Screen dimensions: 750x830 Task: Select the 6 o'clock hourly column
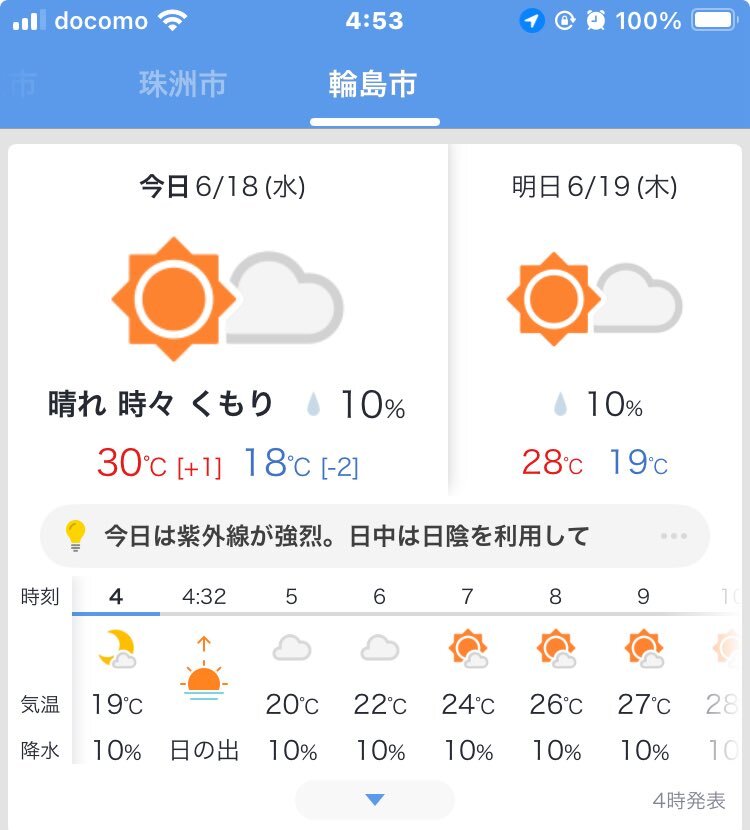(x=379, y=672)
